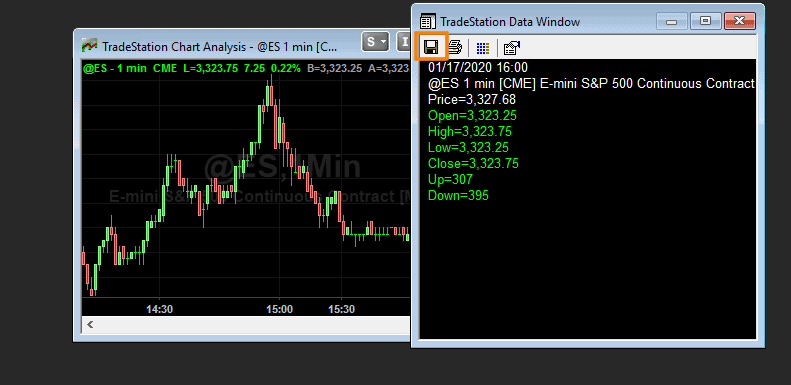The width and height of the screenshot is (791, 385).
Task: Click the 15:30 time axis label
Action: pos(342,309)
